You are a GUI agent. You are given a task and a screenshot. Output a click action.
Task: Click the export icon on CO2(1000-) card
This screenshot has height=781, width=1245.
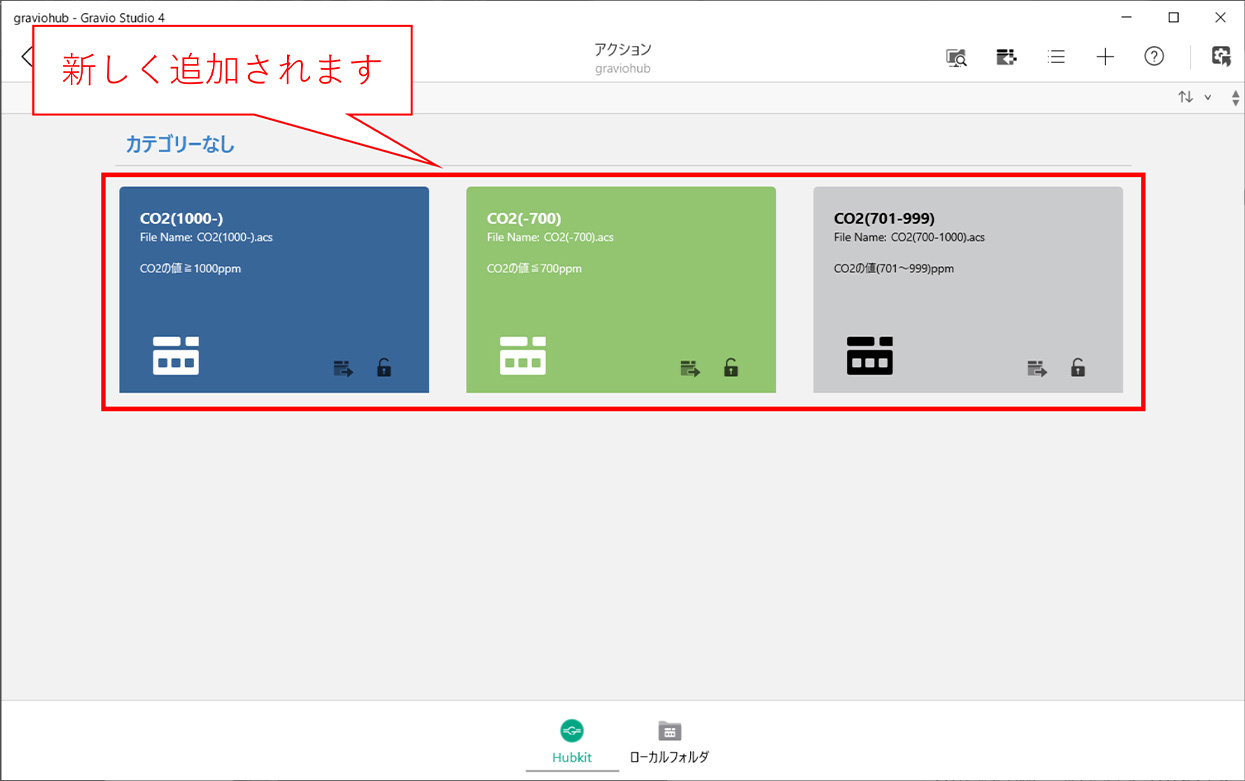(x=343, y=368)
